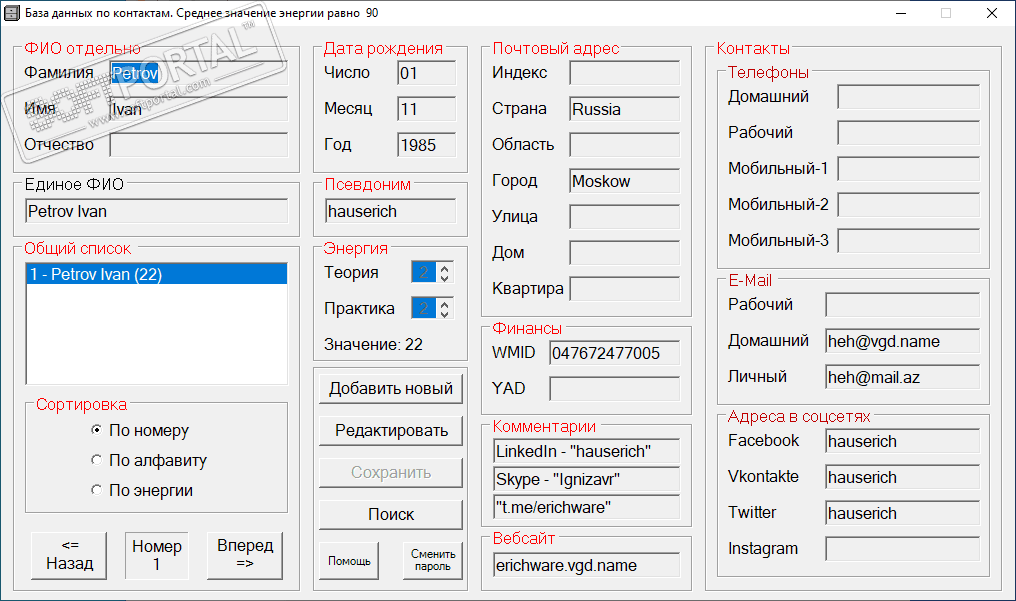1016x601 pixels.
Task: Increase the Теория energy value
Action: click(x=444, y=267)
